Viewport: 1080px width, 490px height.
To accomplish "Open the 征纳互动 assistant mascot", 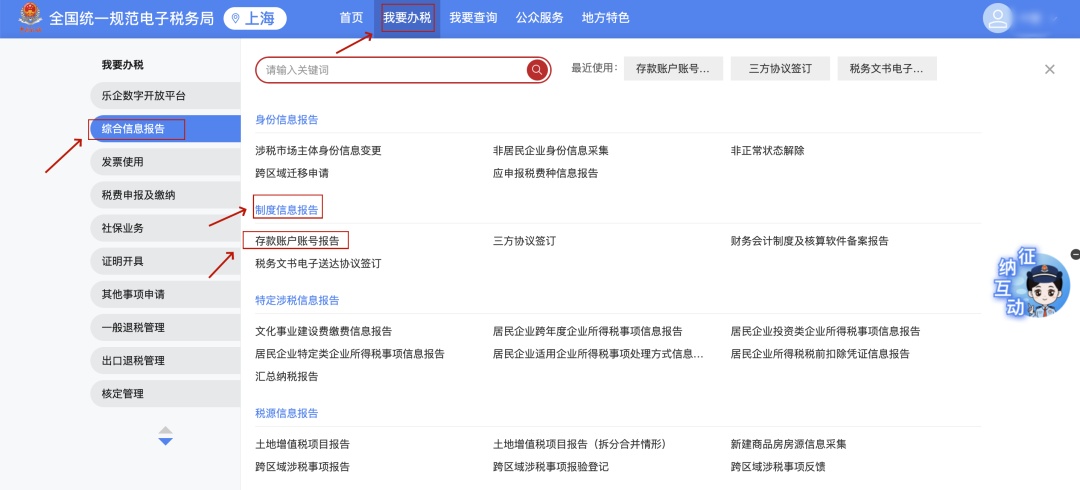I will [1031, 285].
